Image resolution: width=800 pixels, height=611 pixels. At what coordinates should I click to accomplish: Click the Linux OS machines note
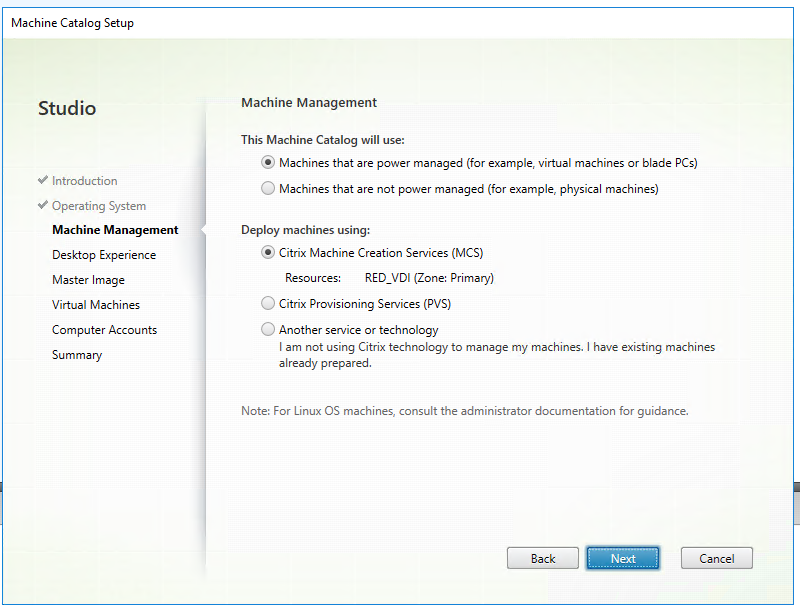pyautogui.click(x=465, y=411)
